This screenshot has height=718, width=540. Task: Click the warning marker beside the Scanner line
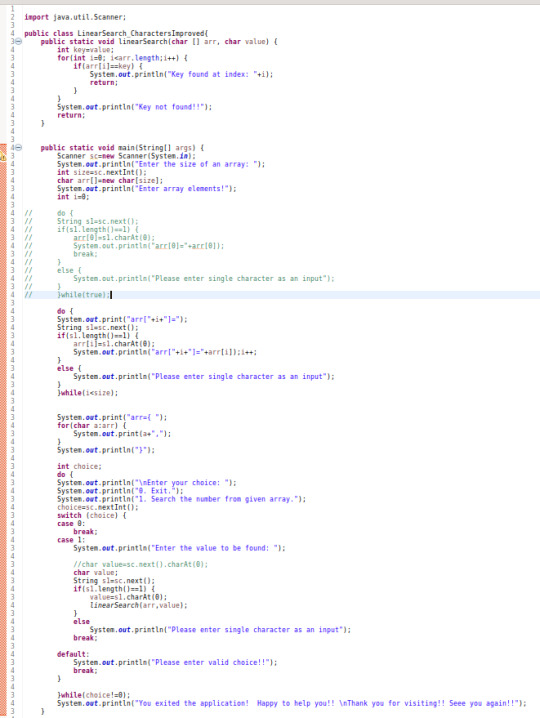3,156
